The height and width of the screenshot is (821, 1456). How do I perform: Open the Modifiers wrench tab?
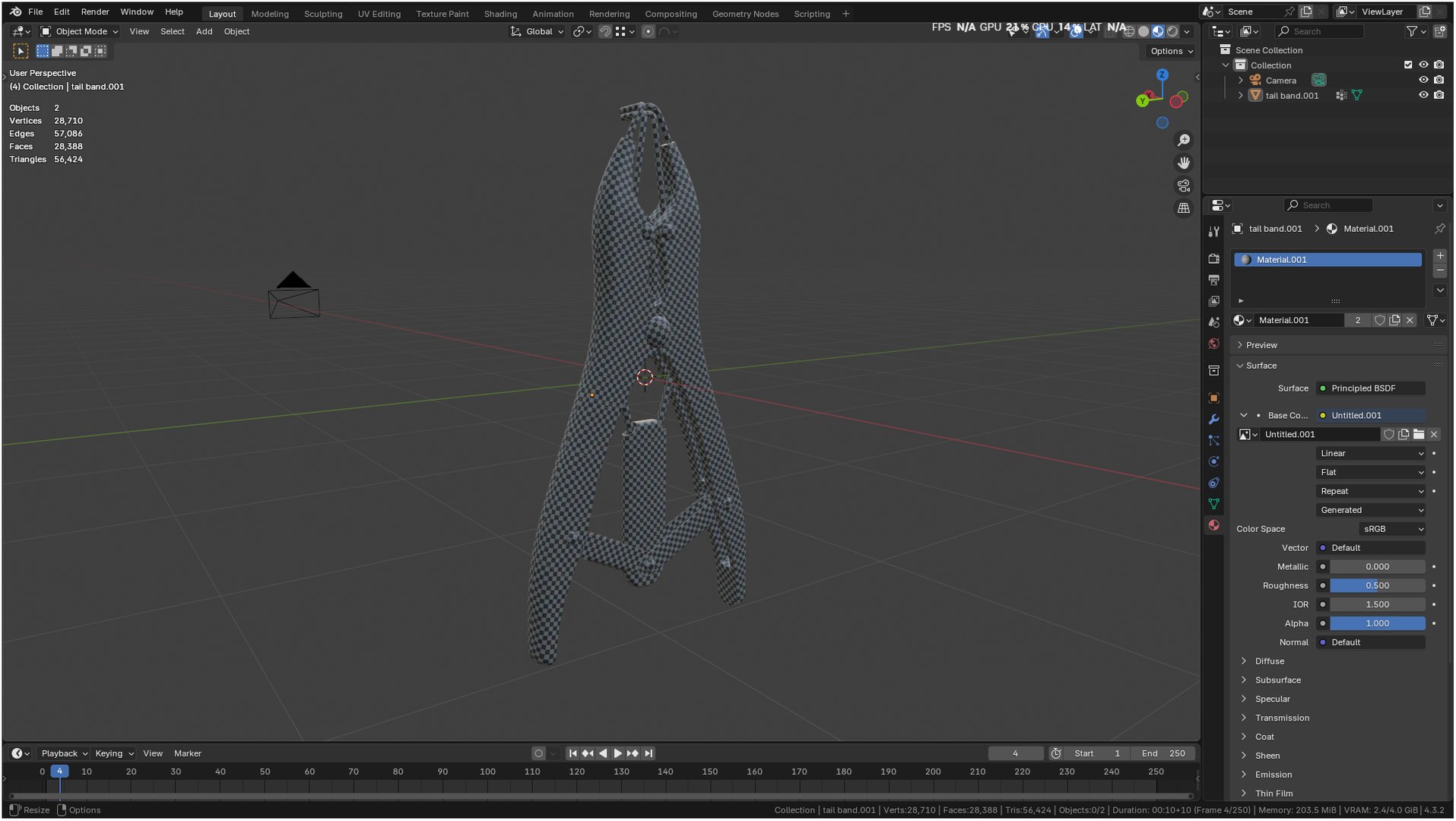coord(1214,420)
